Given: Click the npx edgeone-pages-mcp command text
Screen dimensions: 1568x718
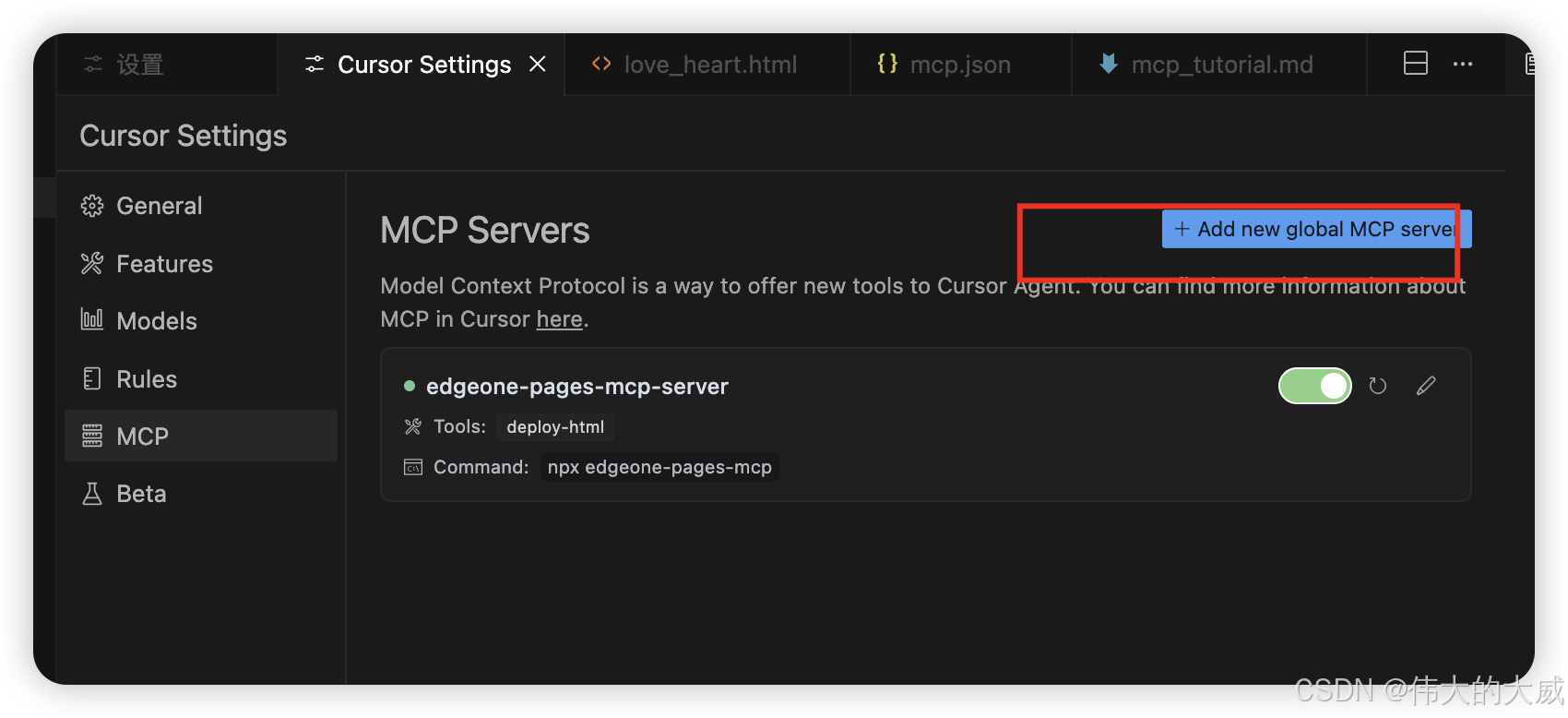Looking at the screenshot, I should pyautogui.click(x=659, y=467).
